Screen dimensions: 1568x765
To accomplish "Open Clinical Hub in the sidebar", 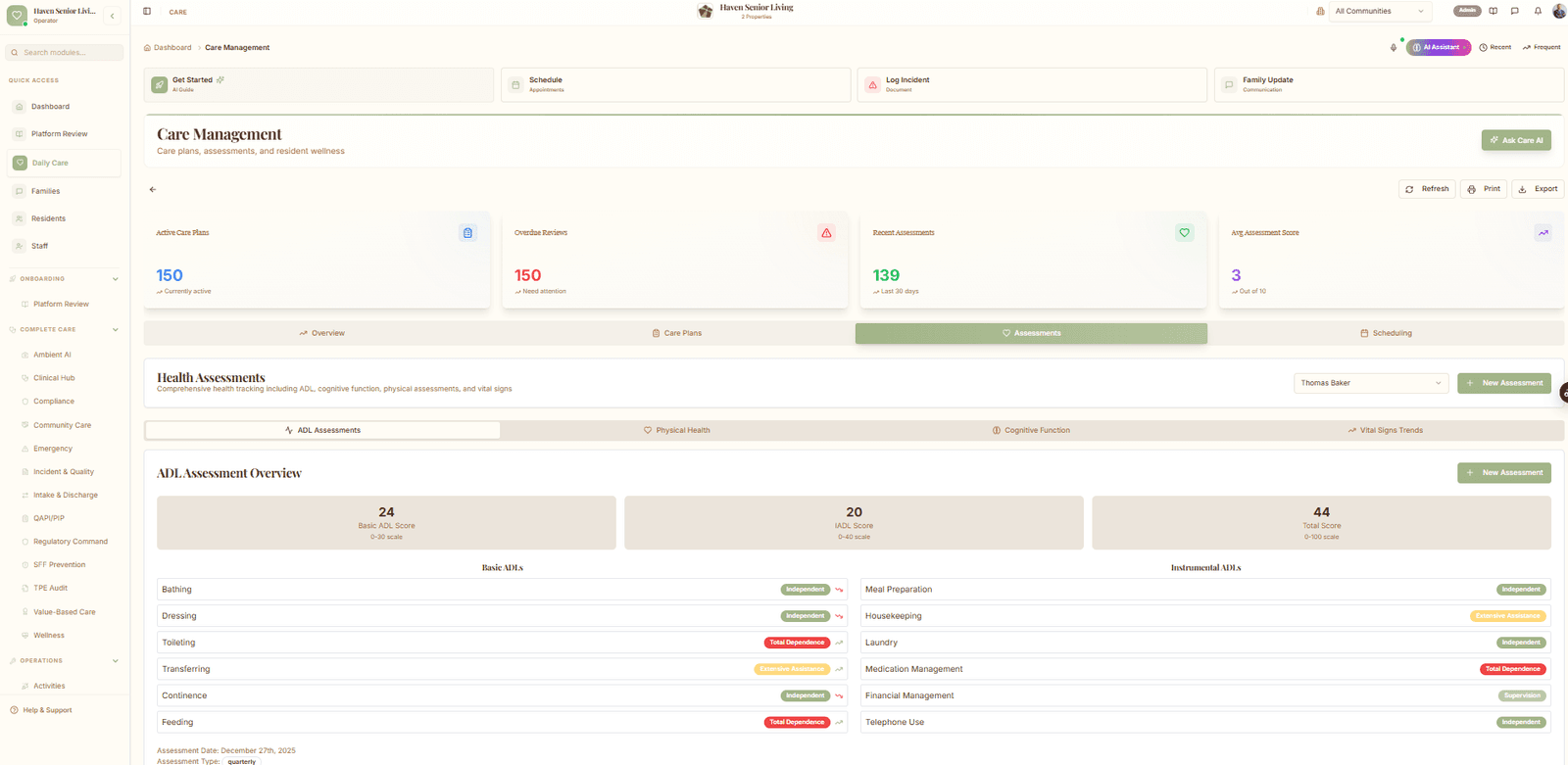I will [x=54, y=378].
